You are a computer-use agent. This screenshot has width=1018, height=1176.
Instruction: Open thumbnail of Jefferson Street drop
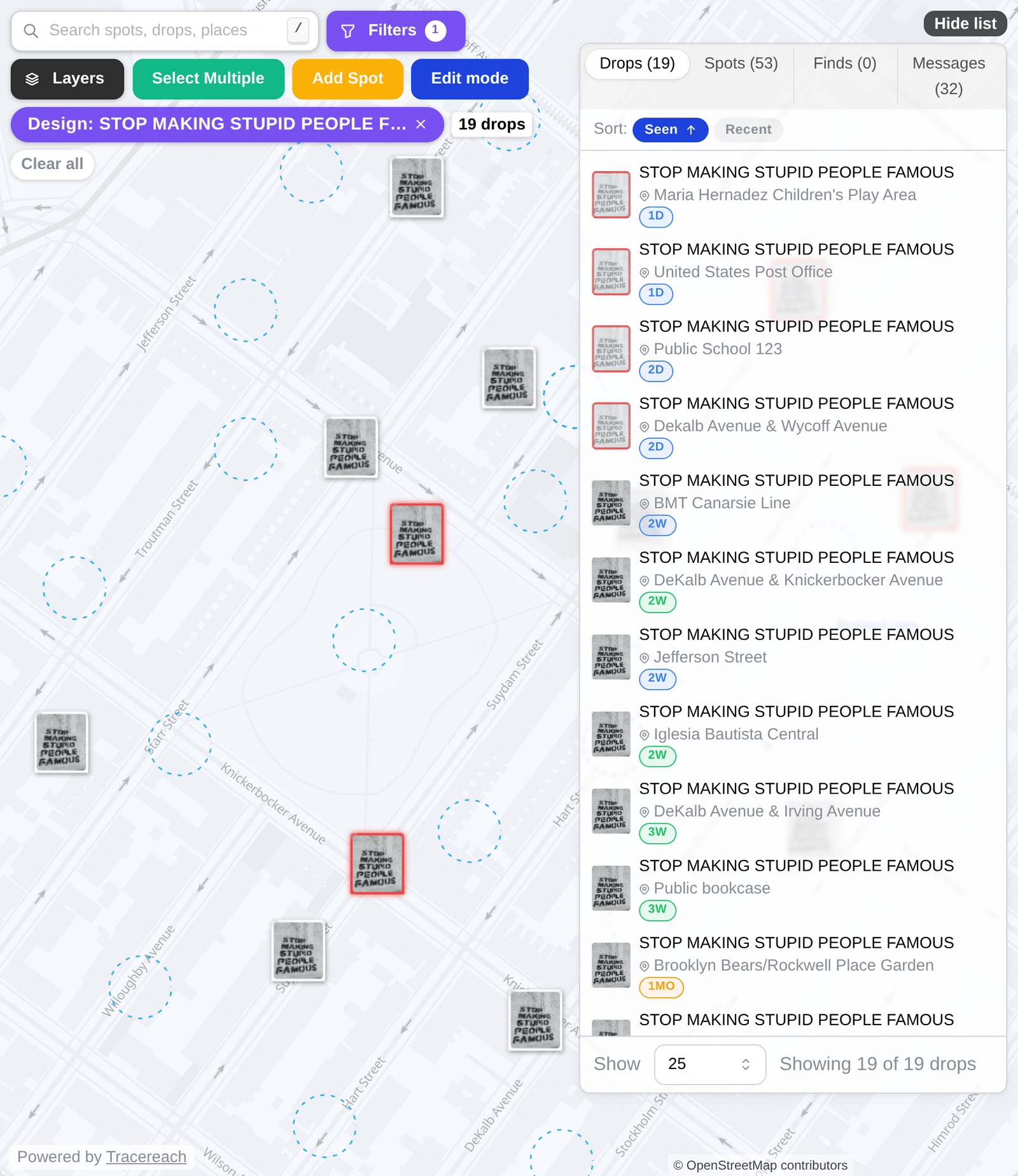coord(611,656)
